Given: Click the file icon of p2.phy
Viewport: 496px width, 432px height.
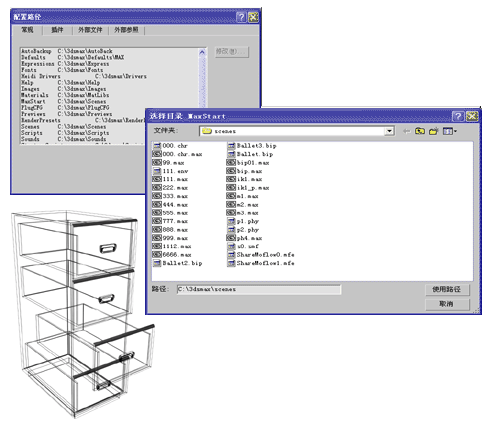Looking at the screenshot, I should 231,230.
